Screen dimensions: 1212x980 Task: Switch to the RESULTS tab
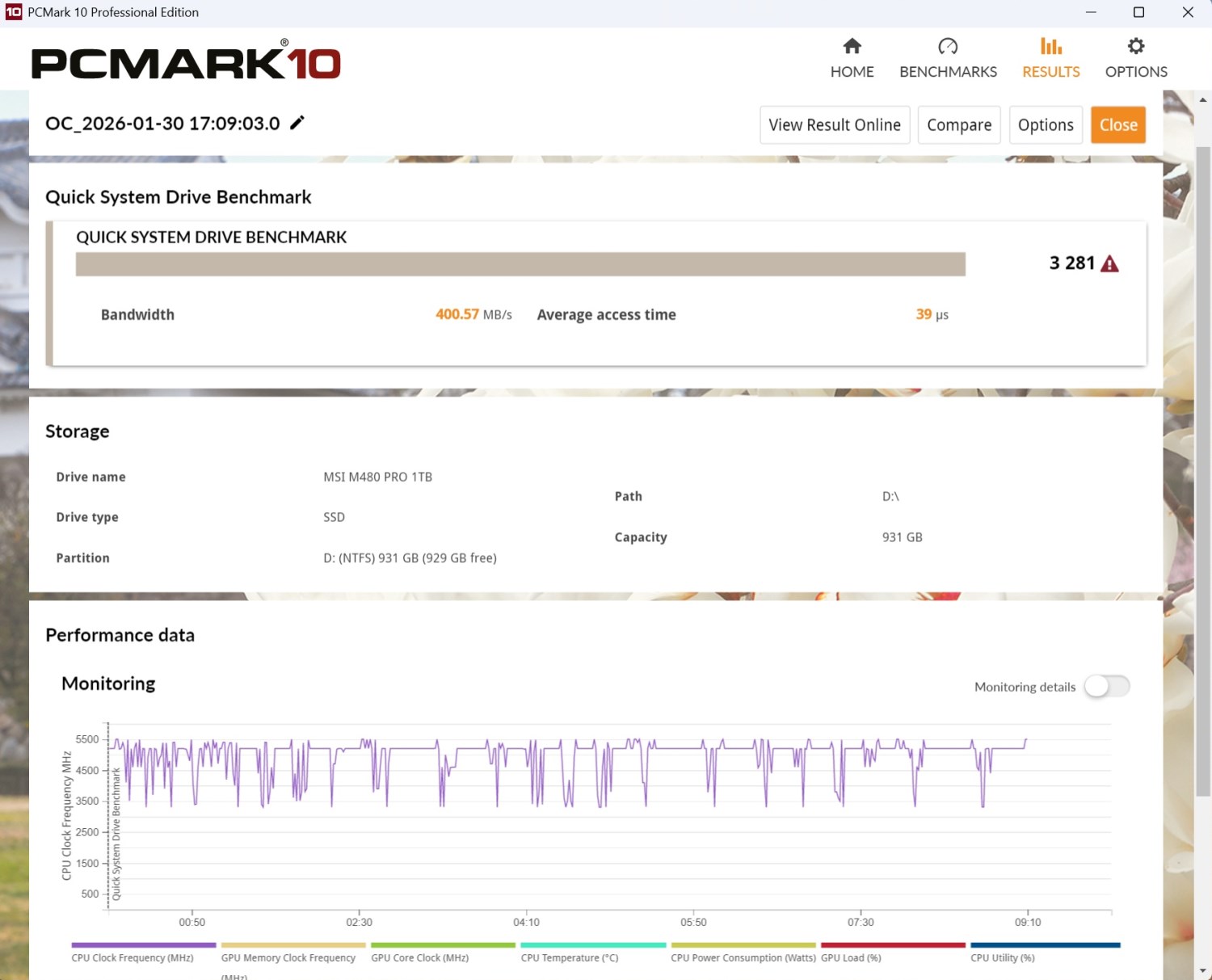coord(1050,58)
